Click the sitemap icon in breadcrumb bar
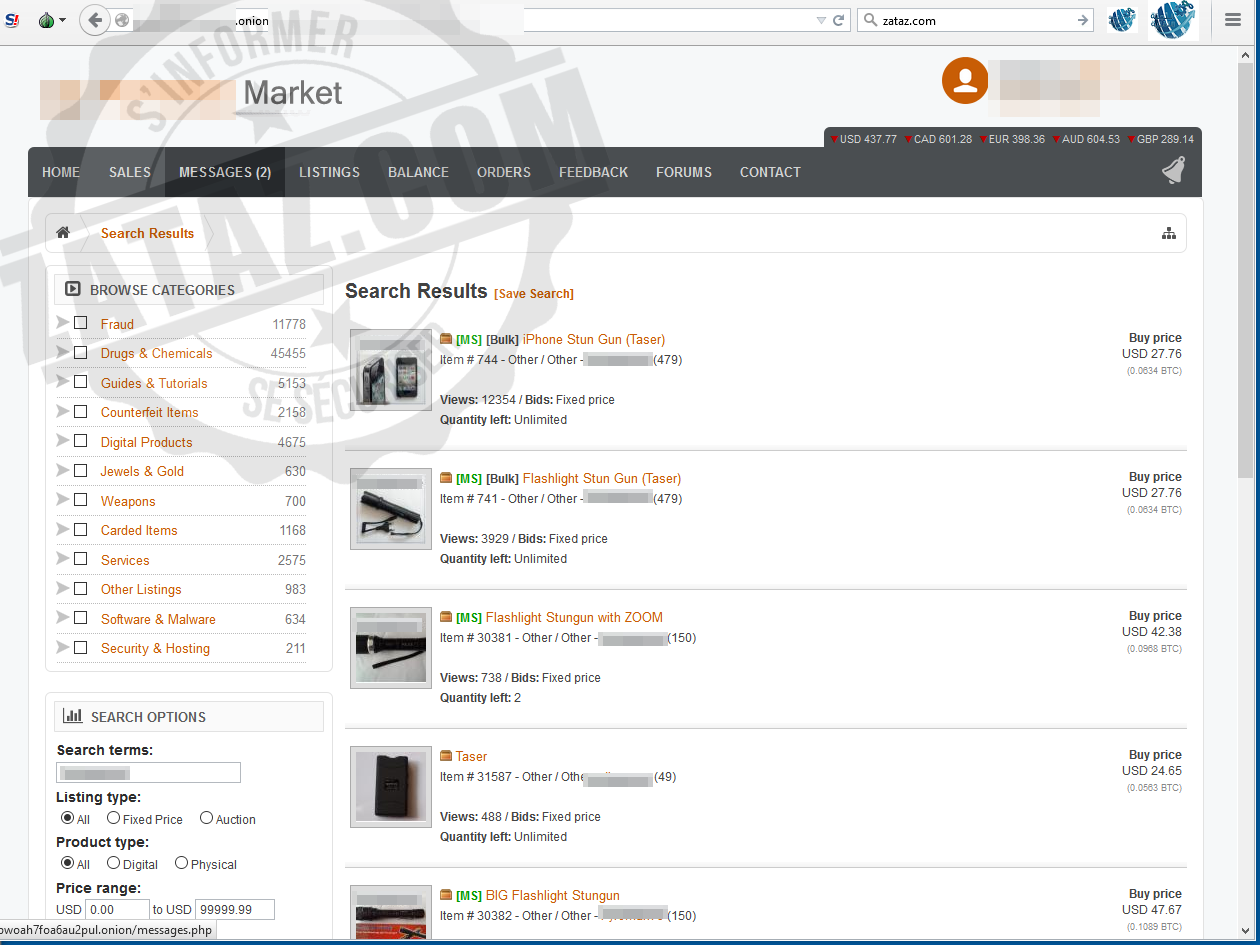The image size is (1260, 945). click(1168, 233)
